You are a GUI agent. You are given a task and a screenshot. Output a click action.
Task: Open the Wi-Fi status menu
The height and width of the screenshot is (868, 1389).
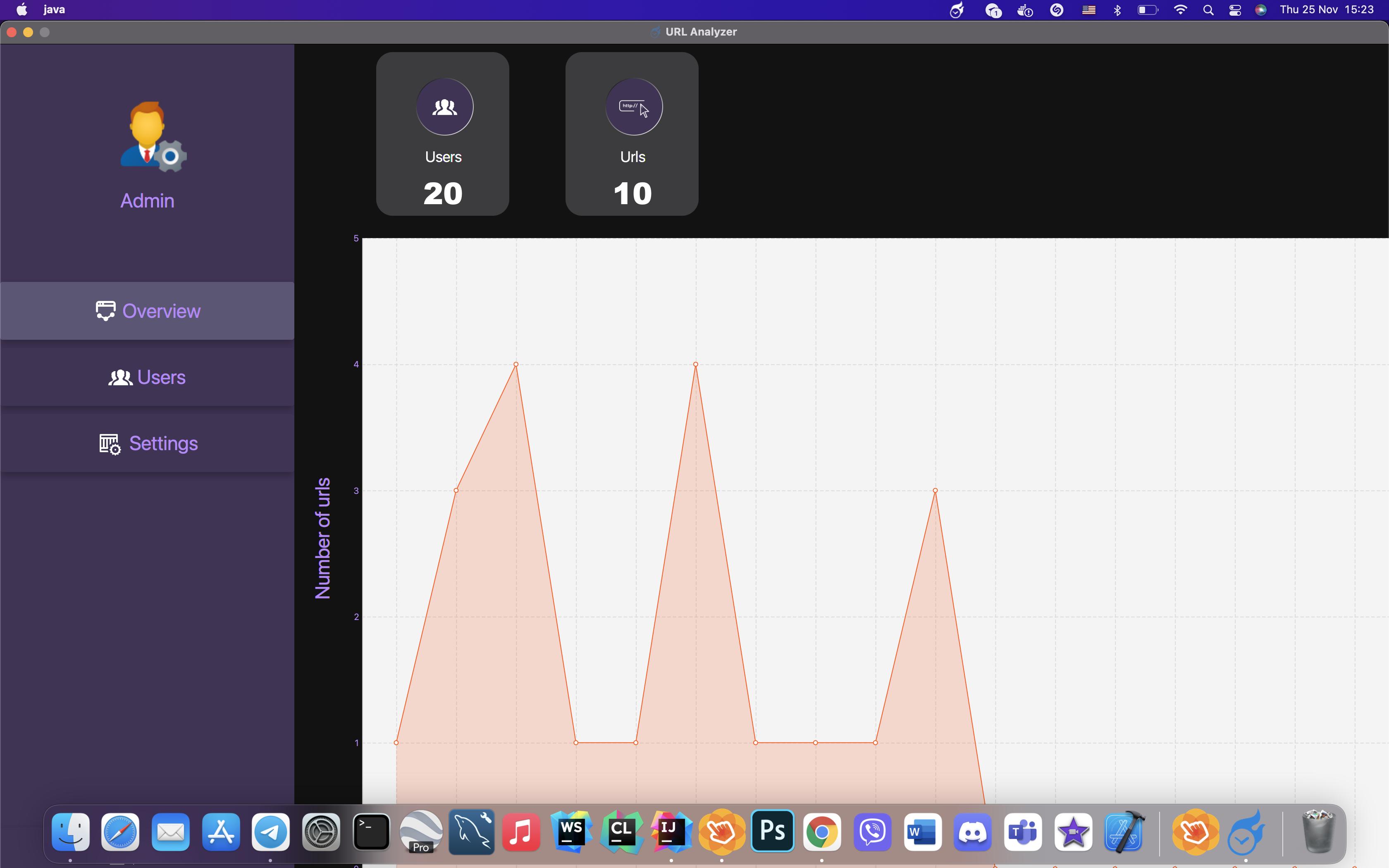tap(1181, 10)
